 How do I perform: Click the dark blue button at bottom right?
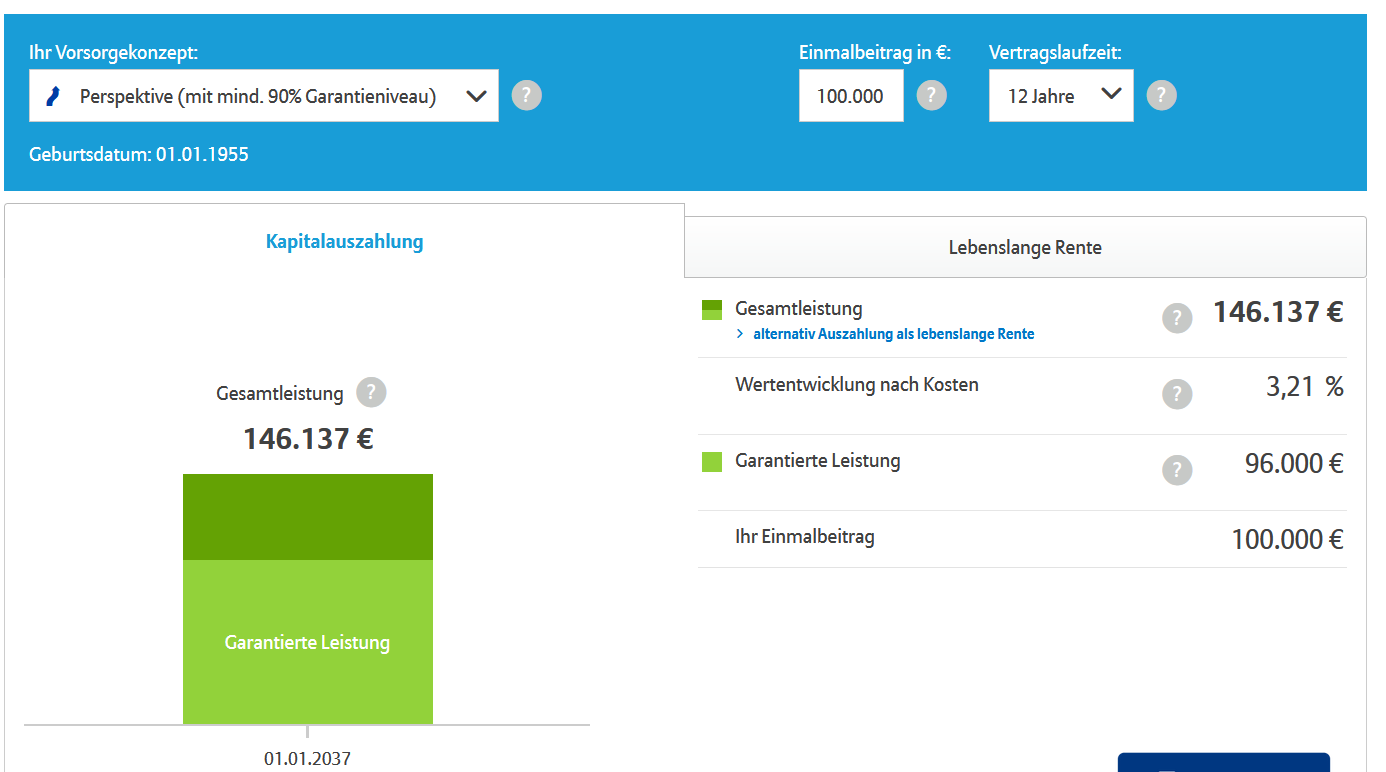pyautogui.click(x=1223, y=762)
